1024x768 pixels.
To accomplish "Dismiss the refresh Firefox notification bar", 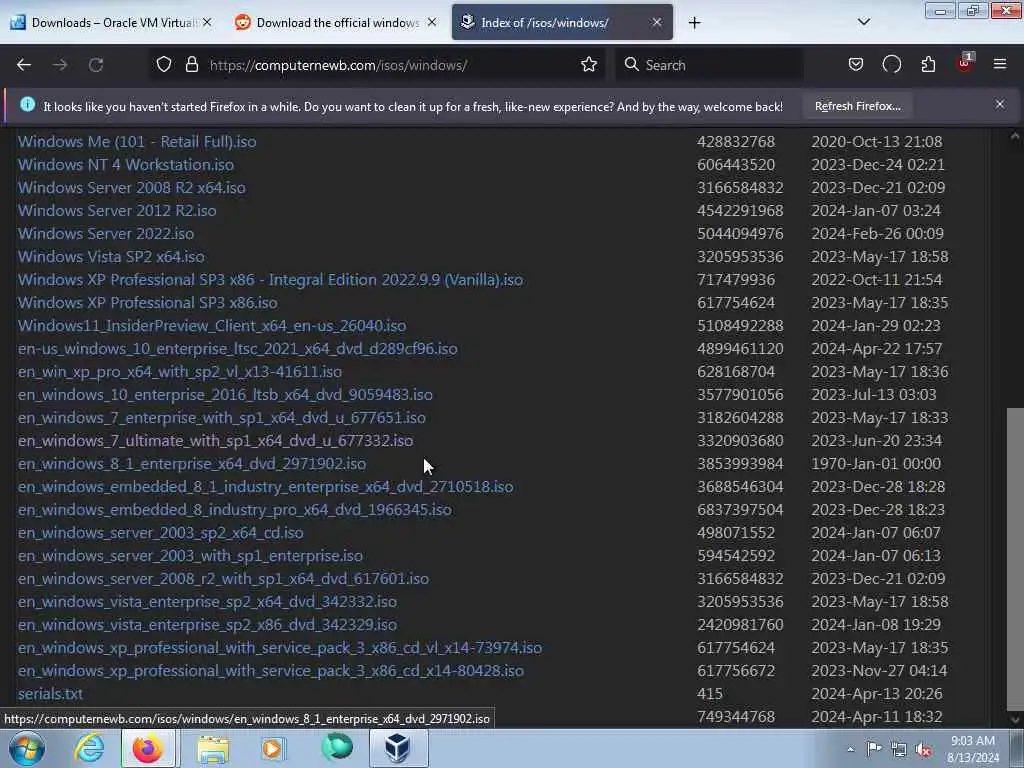I will coord(1000,104).
